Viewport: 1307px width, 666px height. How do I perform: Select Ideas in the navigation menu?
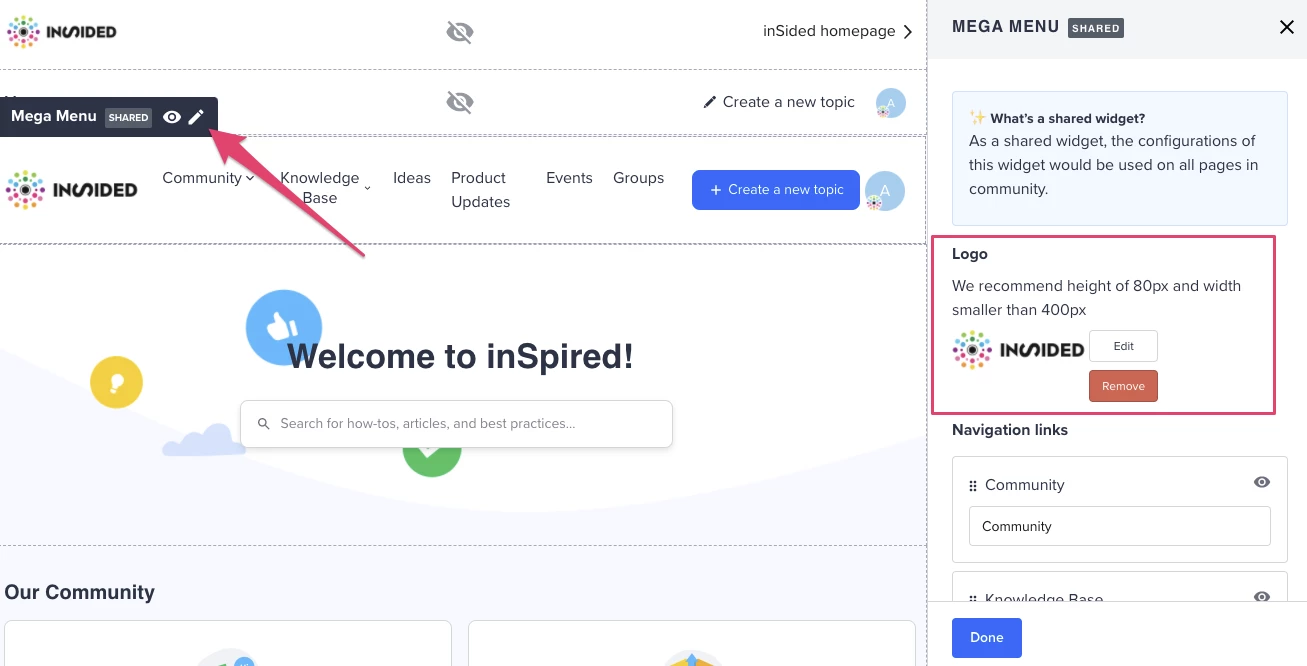412,178
